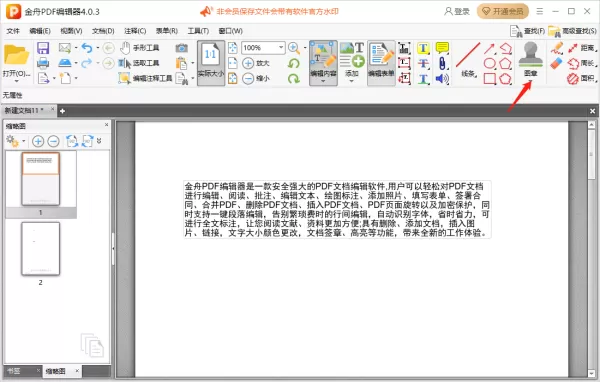Open the hamburger menu in title bar
The image size is (600, 382).
pos(540,11)
